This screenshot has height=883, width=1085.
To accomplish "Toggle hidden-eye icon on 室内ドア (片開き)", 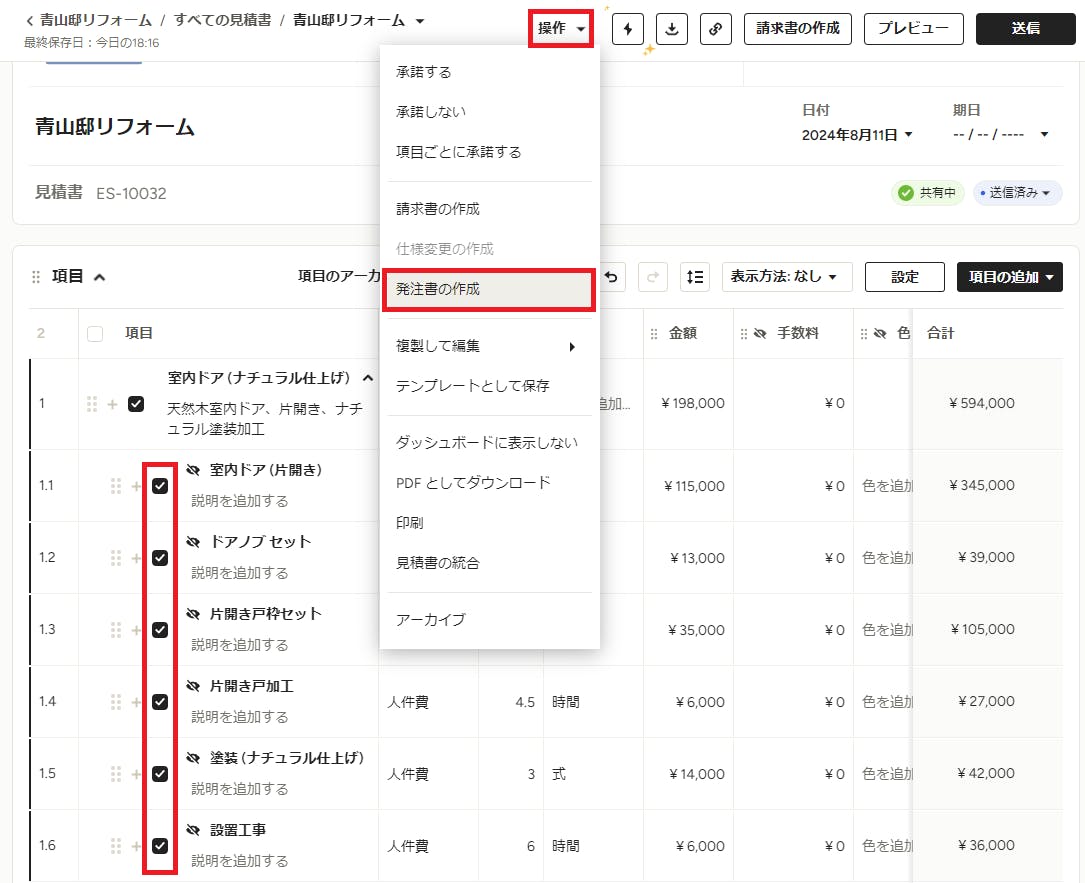I will coord(193,471).
